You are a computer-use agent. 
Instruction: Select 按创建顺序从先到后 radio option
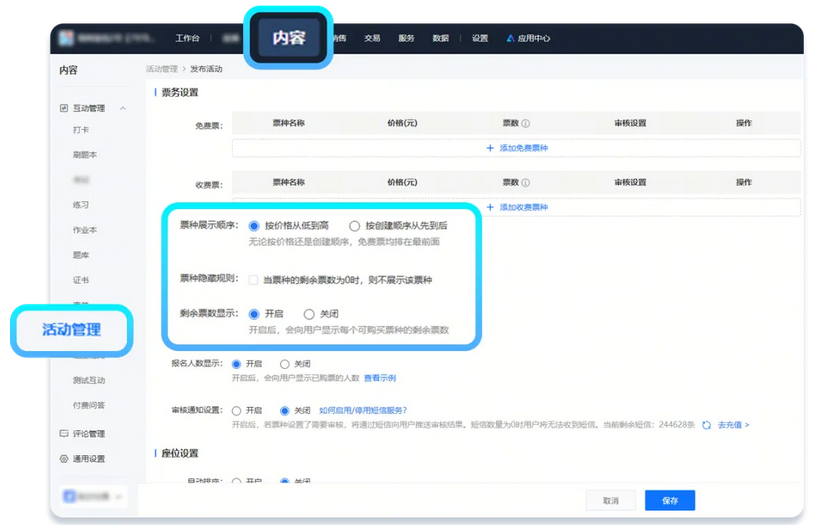click(354, 226)
